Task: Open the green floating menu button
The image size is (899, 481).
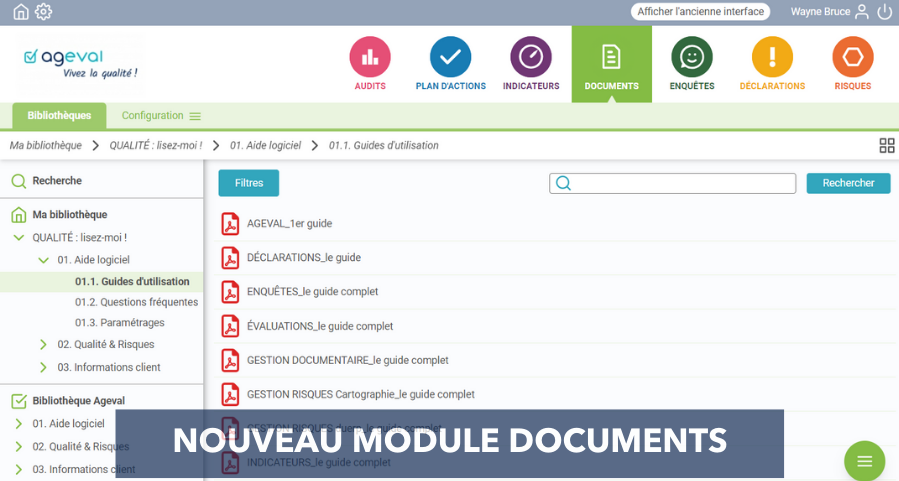Action: coord(864,461)
